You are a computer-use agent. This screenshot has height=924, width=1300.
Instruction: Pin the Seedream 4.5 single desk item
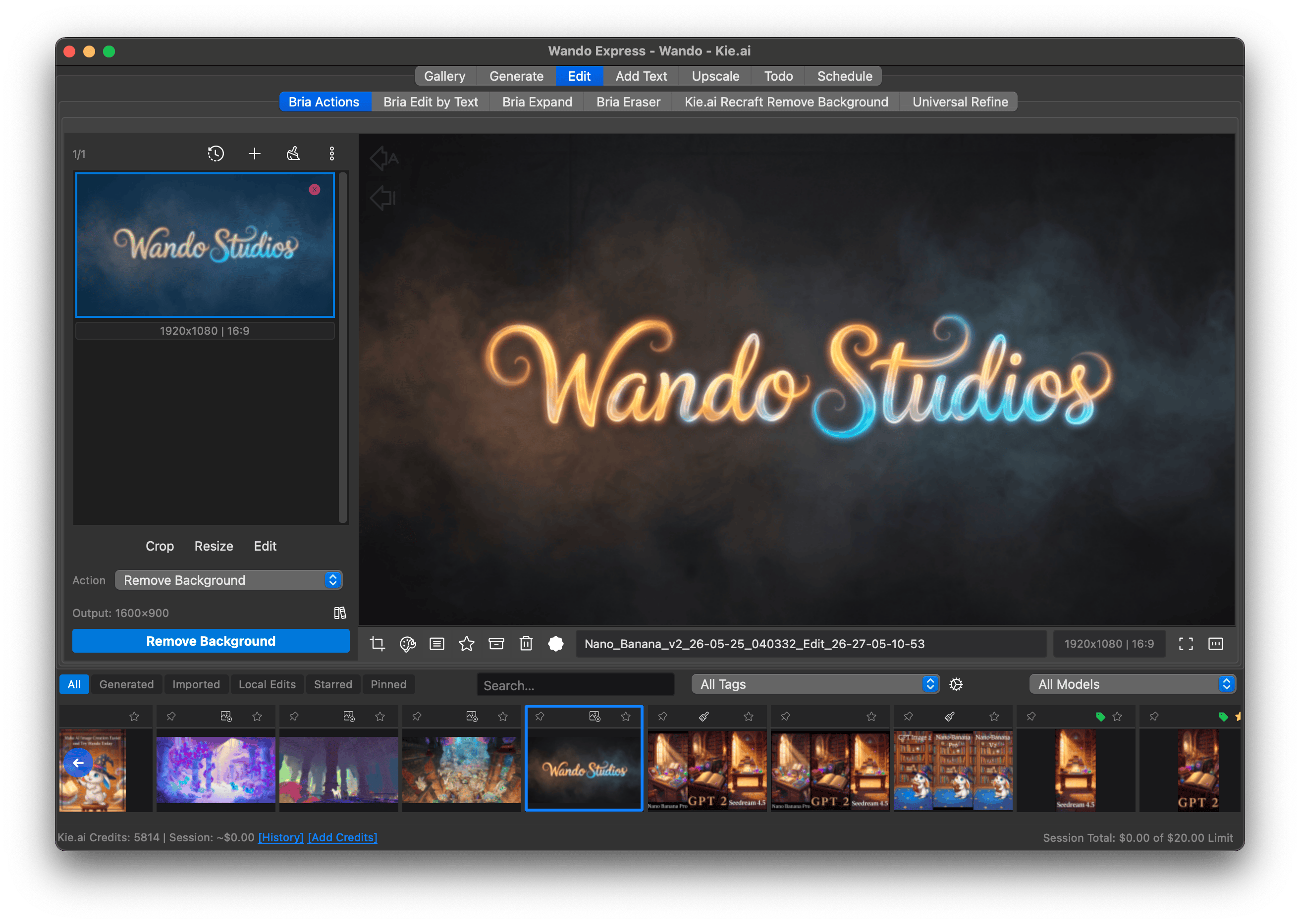point(1031,717)
